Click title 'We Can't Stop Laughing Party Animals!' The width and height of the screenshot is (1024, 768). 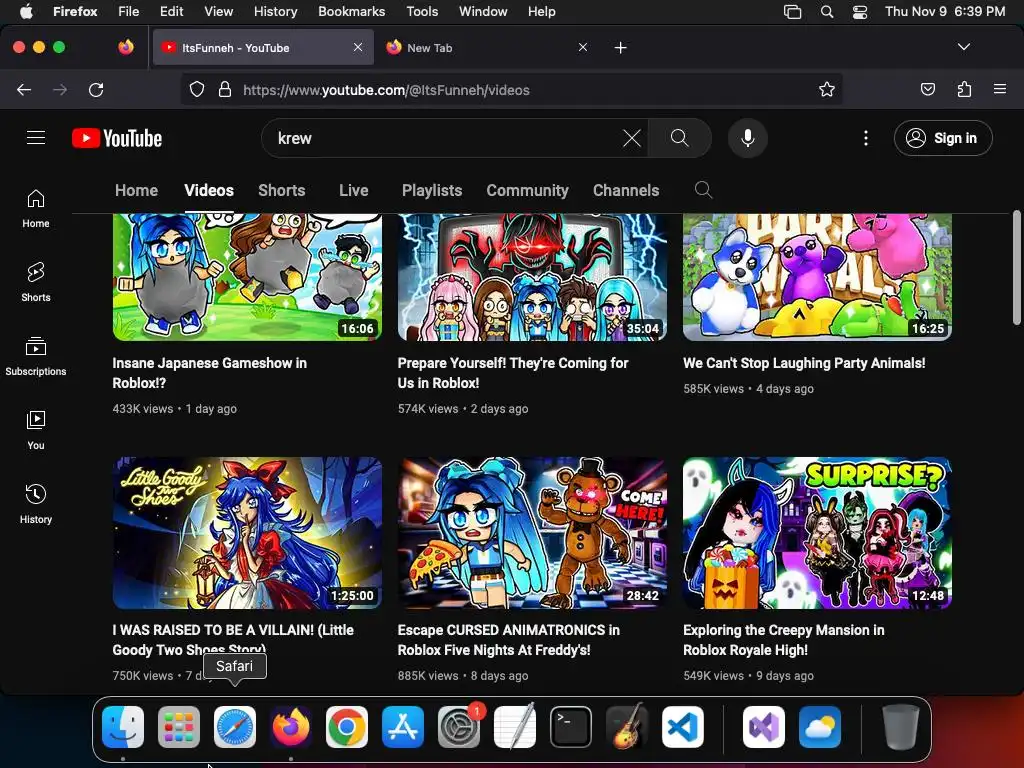click(804, 363)
